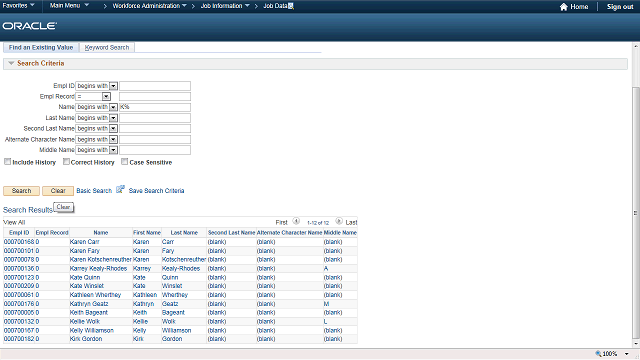Sort by Last Name column header
The image size is (640, 360).
pyautogui.click(x=184, y=233)
